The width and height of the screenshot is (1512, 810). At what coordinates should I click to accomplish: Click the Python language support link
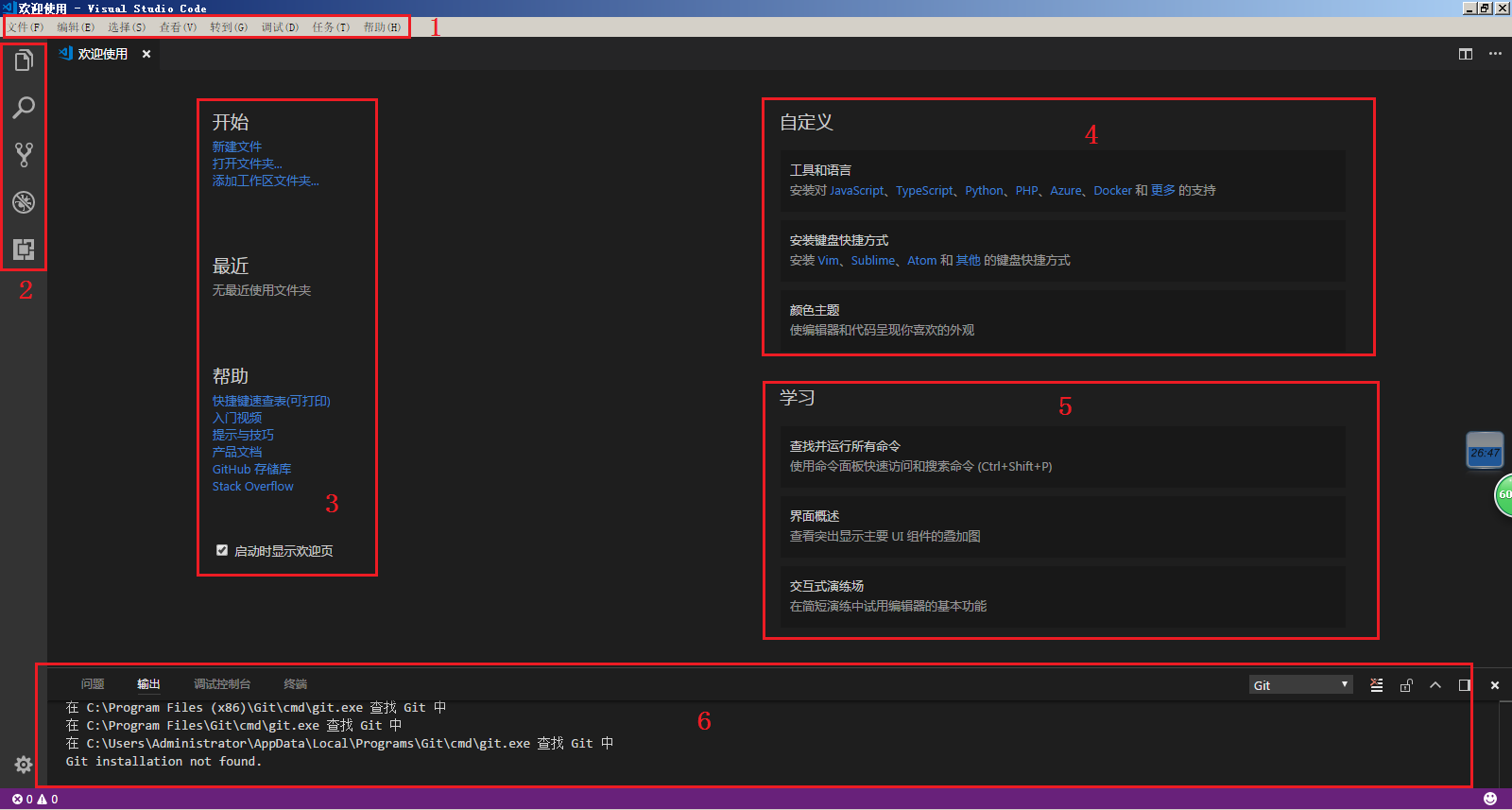coord(985,190)
